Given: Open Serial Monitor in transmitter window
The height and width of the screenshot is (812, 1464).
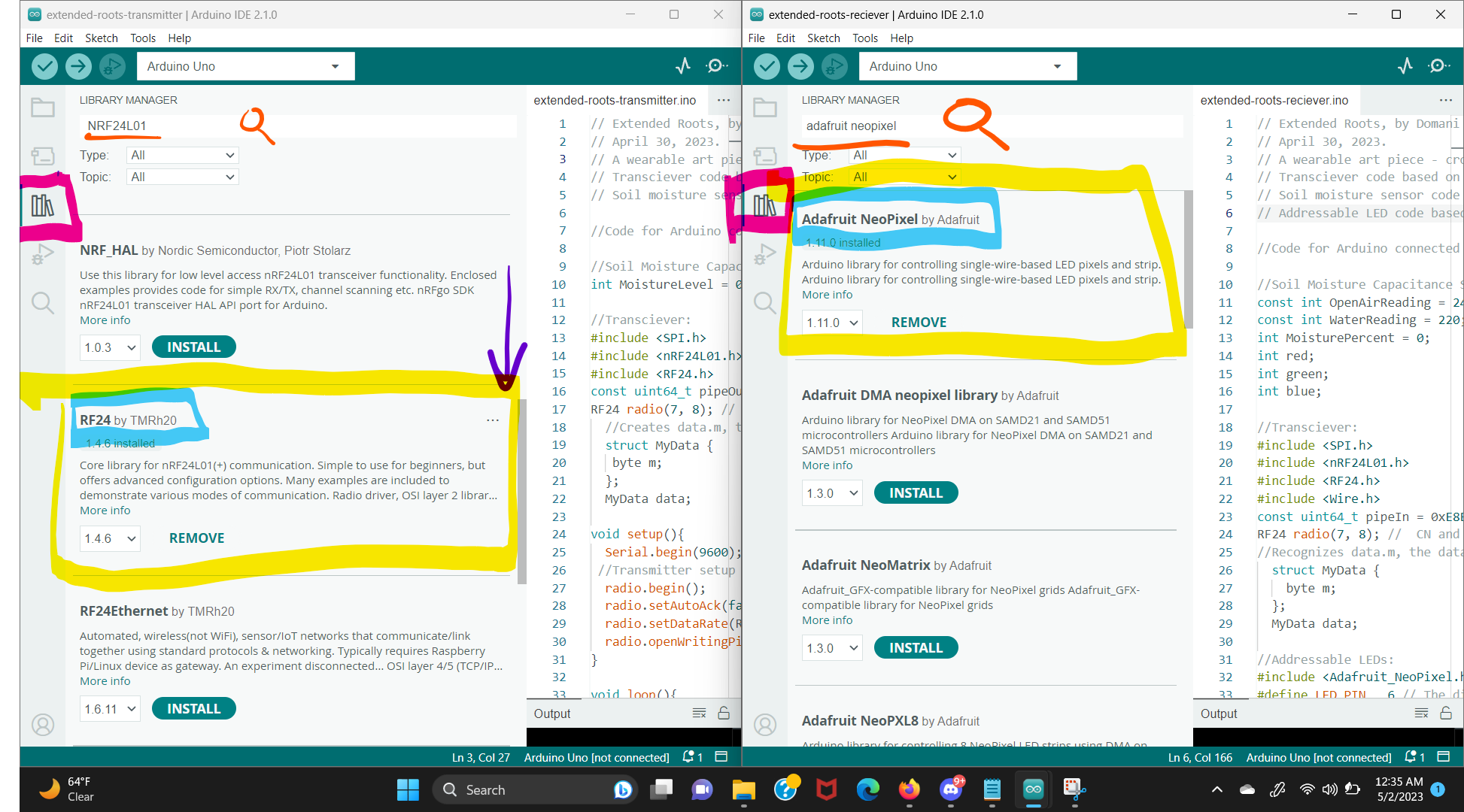Looking at the screenshot, I should (x=717, y=66).
